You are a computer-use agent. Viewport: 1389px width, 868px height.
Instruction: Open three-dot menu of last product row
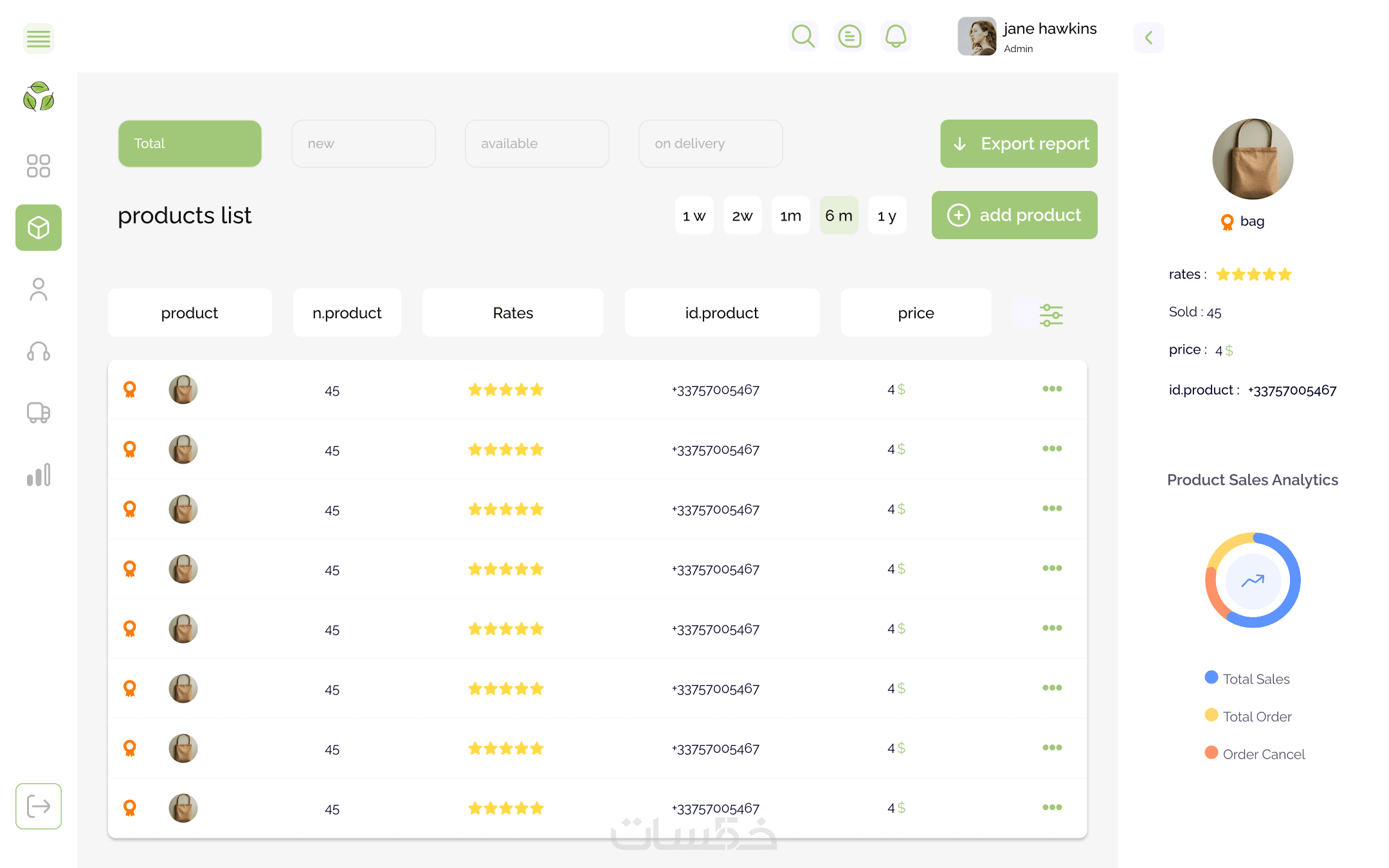(1052, 807)
